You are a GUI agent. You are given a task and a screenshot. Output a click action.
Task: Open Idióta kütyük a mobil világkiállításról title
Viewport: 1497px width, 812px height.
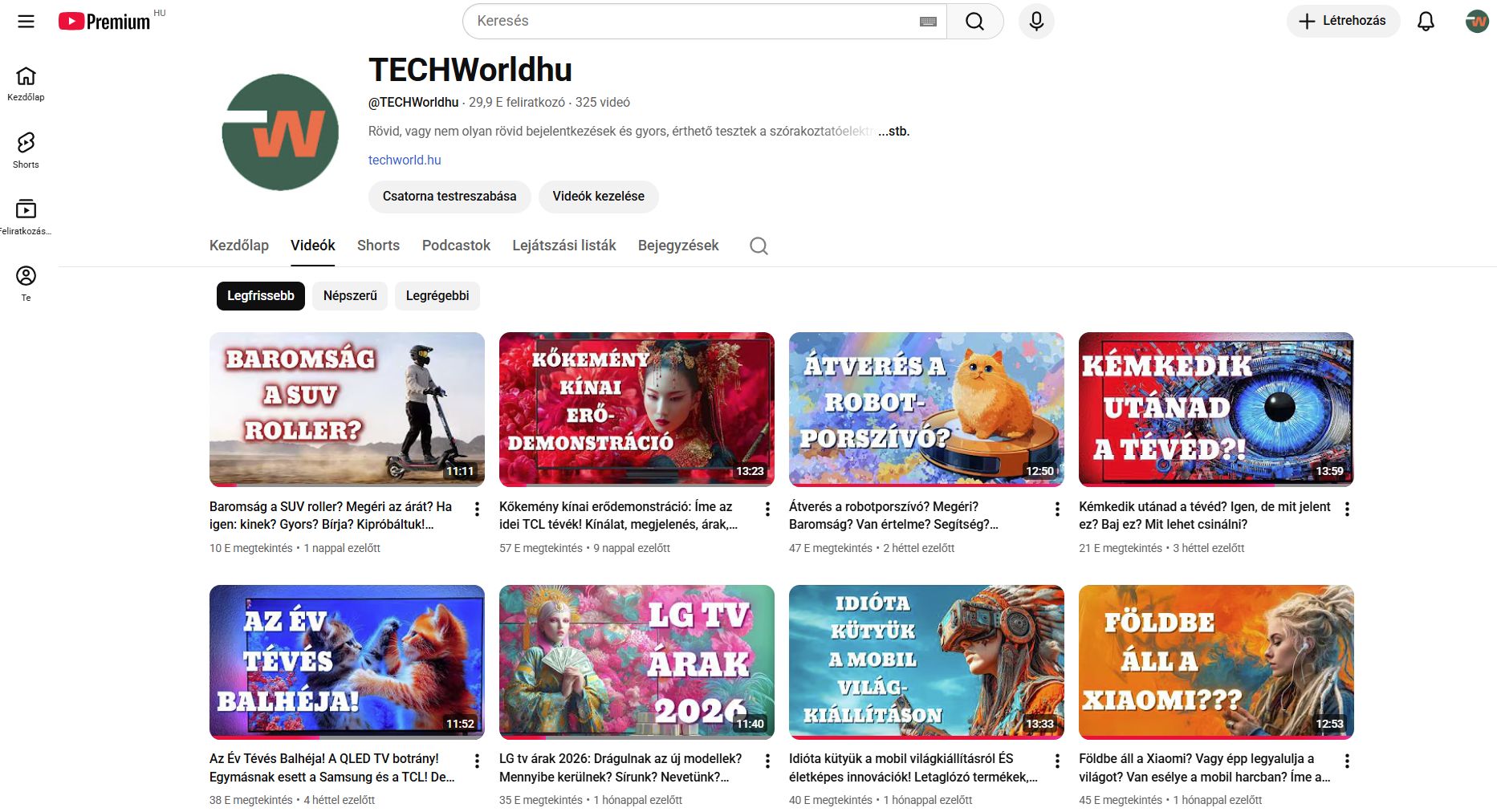913,768
